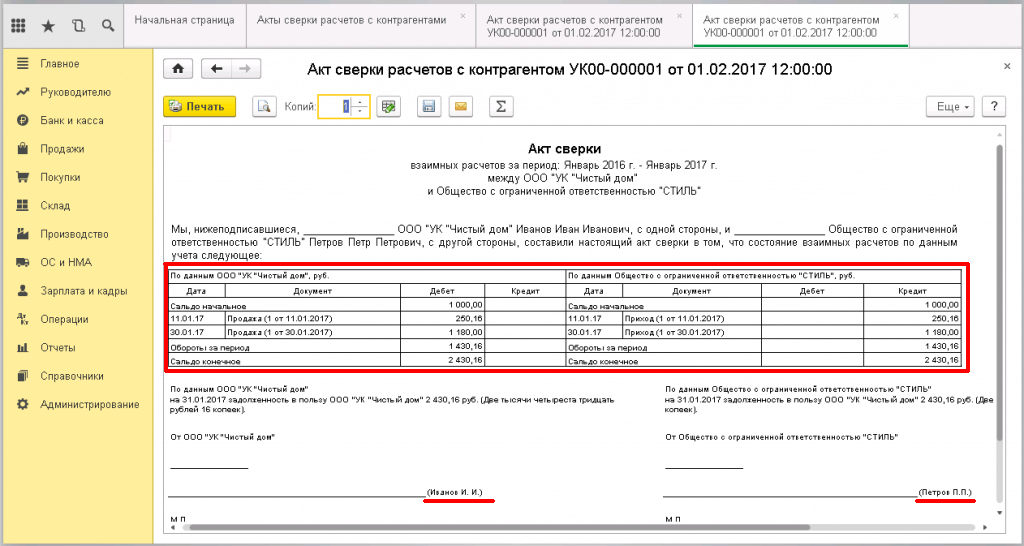This screenshot has width=1024, height=546.
Task: Click the Продажи bag icon
Action: coord(23,149)
